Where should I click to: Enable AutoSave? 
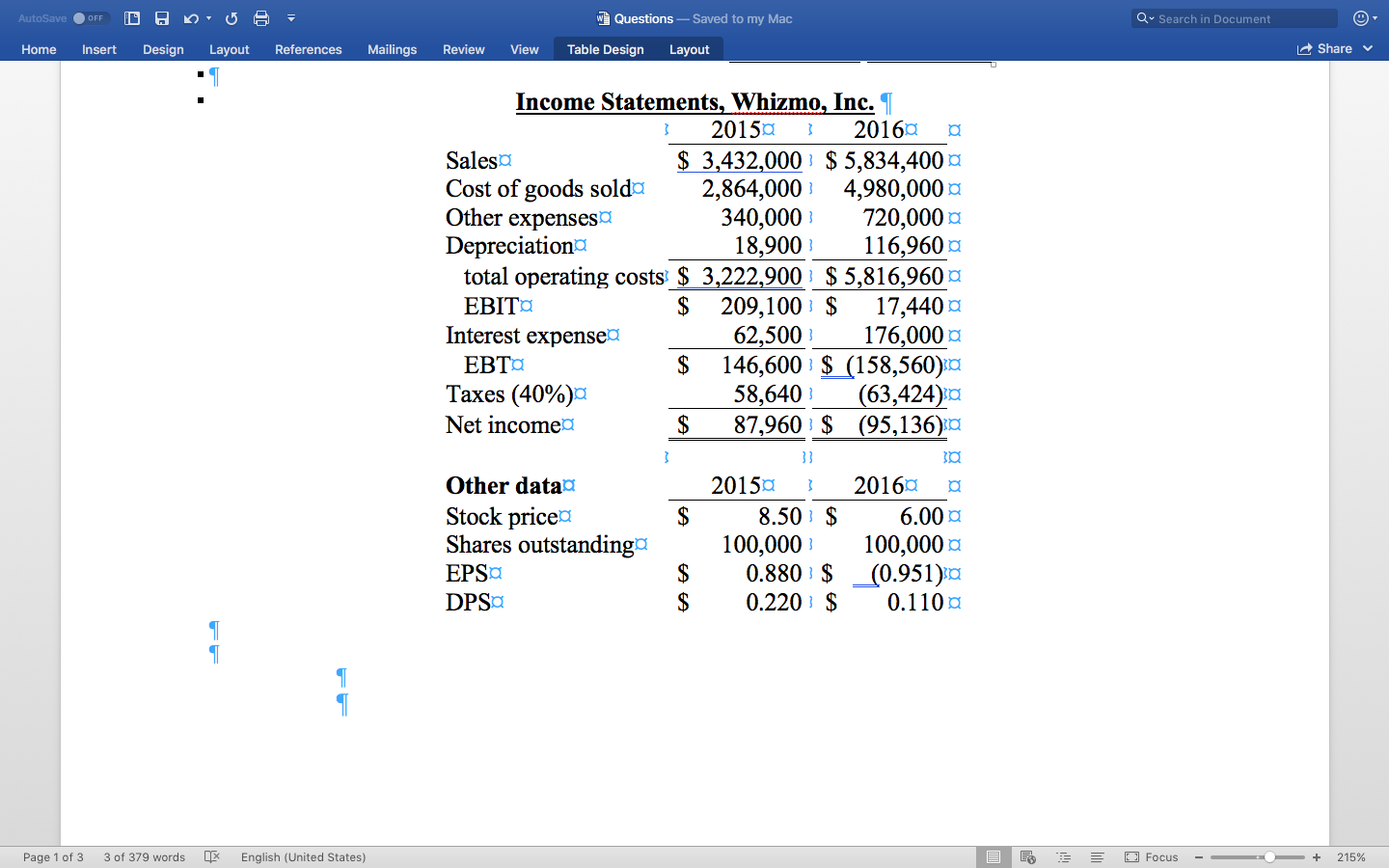[88, 17]
